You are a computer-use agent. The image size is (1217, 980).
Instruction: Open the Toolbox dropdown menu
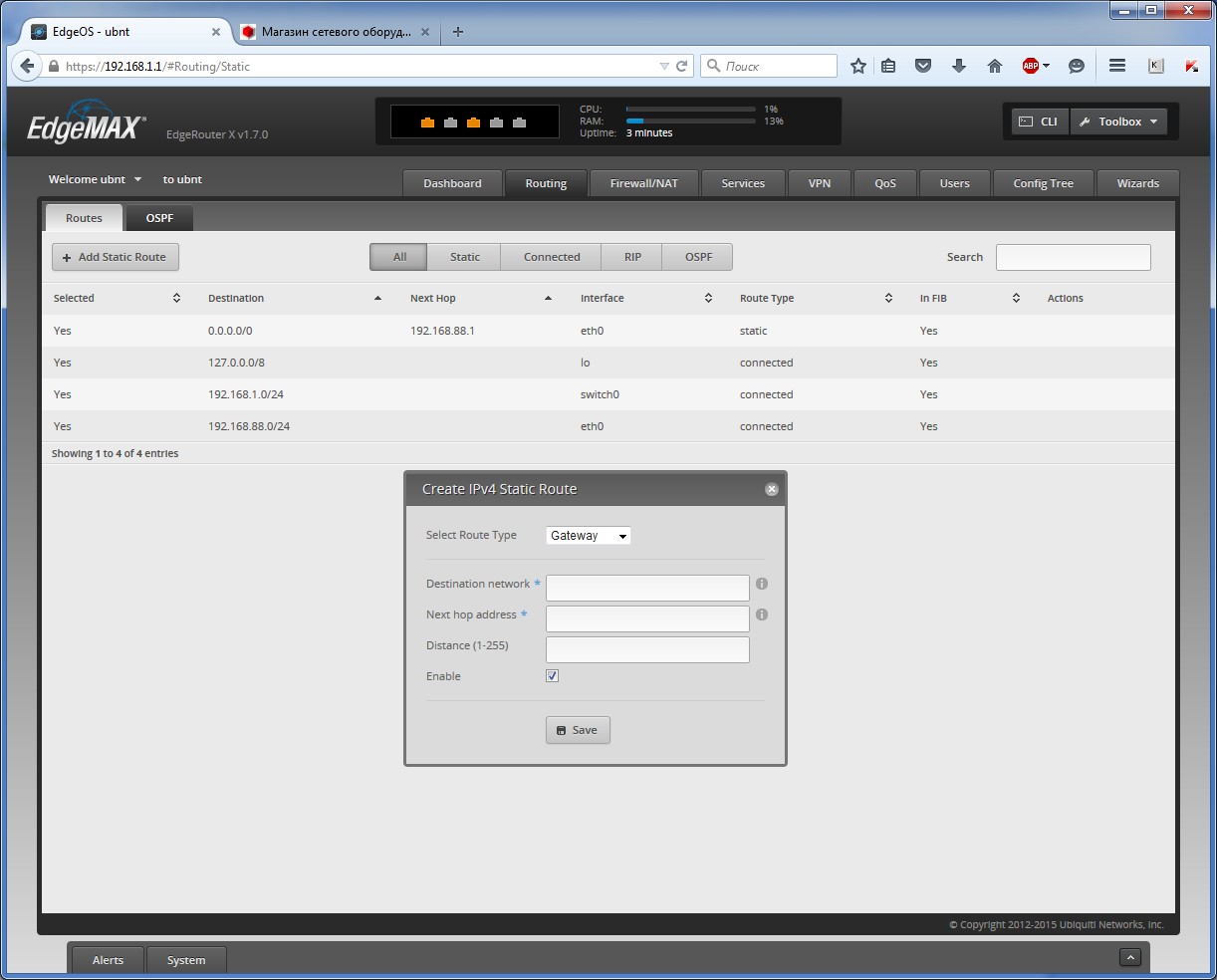click(1118, 121)
